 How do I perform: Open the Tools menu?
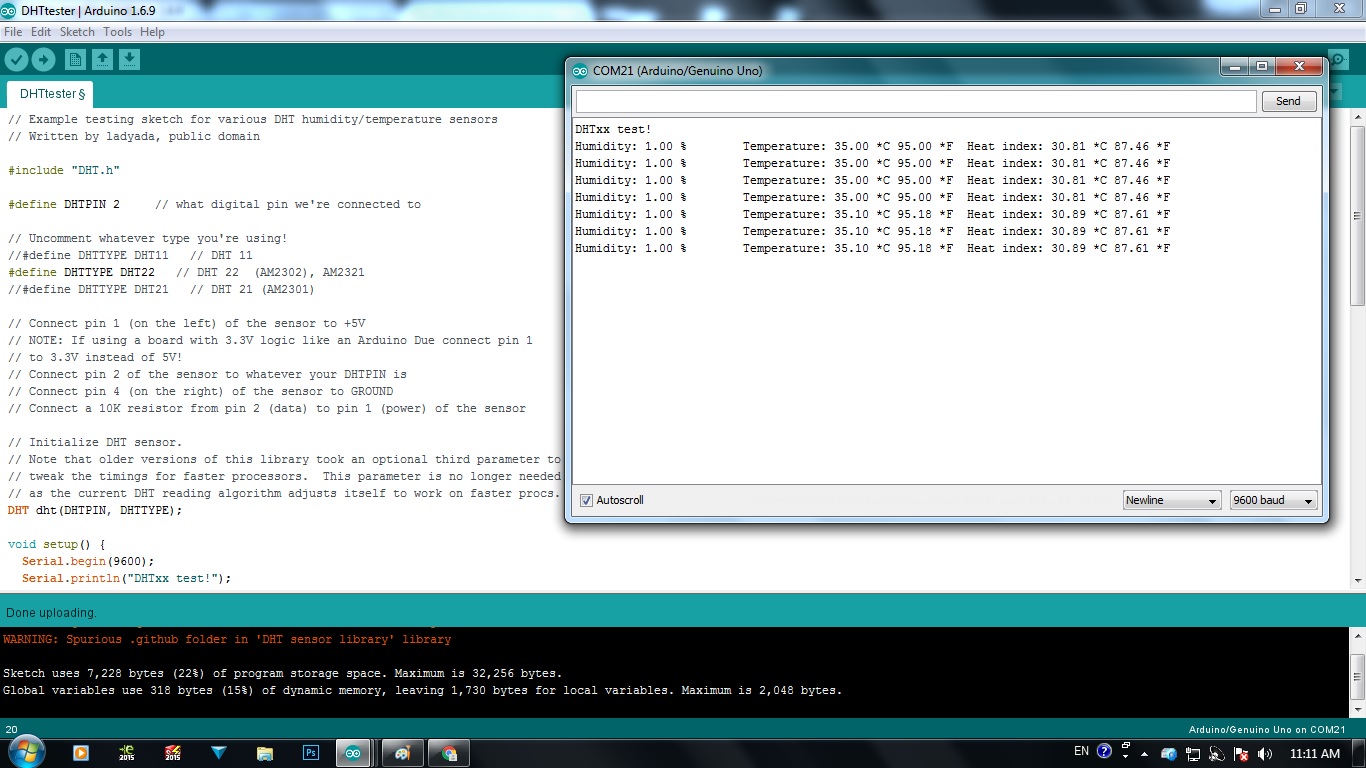pos(117,32)
